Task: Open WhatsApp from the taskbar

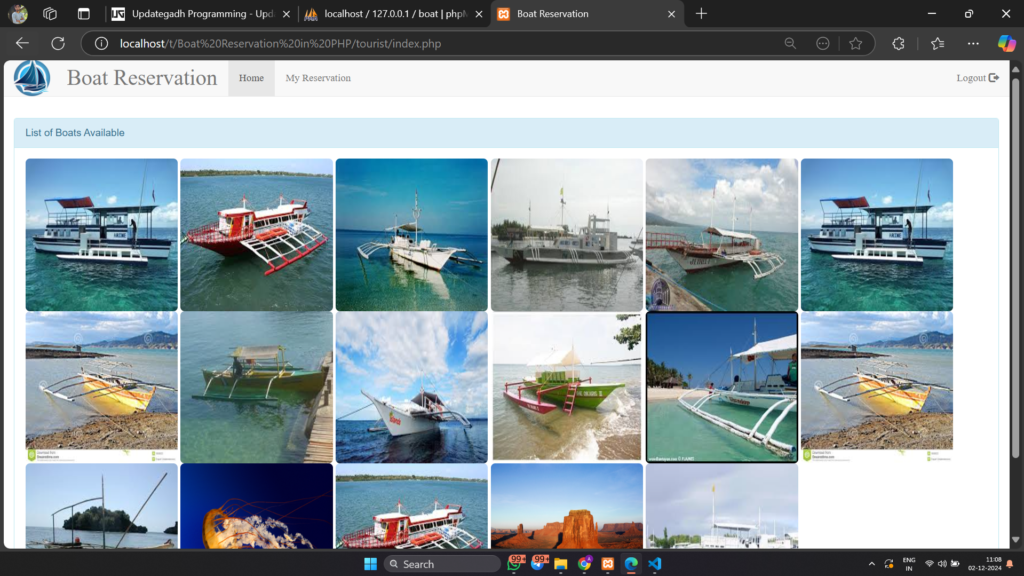Action: (515, 564)
